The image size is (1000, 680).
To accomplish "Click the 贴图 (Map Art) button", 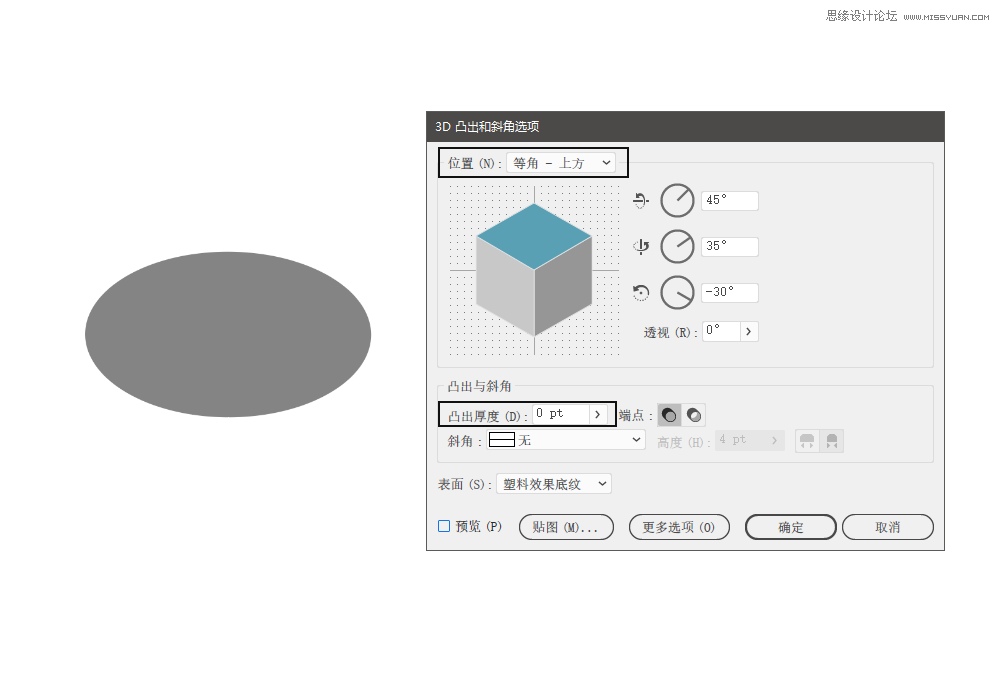I will (565, 527).
